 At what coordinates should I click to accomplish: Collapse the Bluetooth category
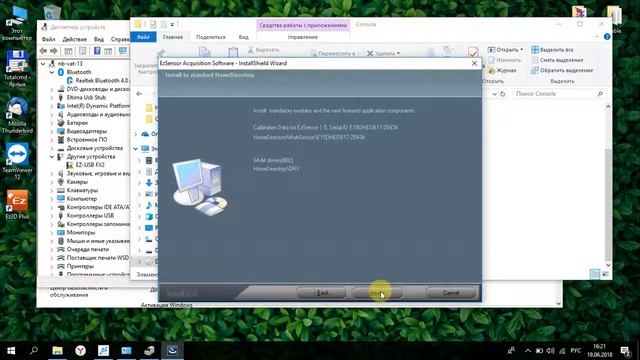(x=52, y=72)
